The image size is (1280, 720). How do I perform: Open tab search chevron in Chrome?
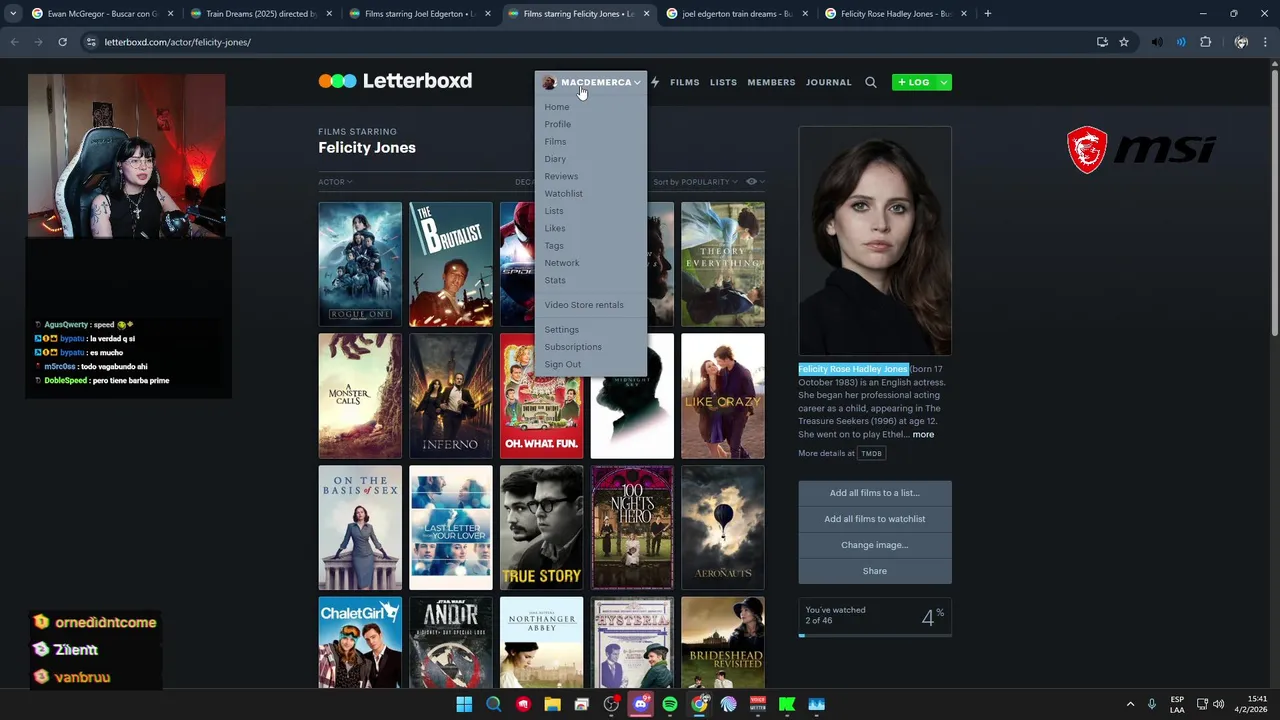click(x=12, y=14)
